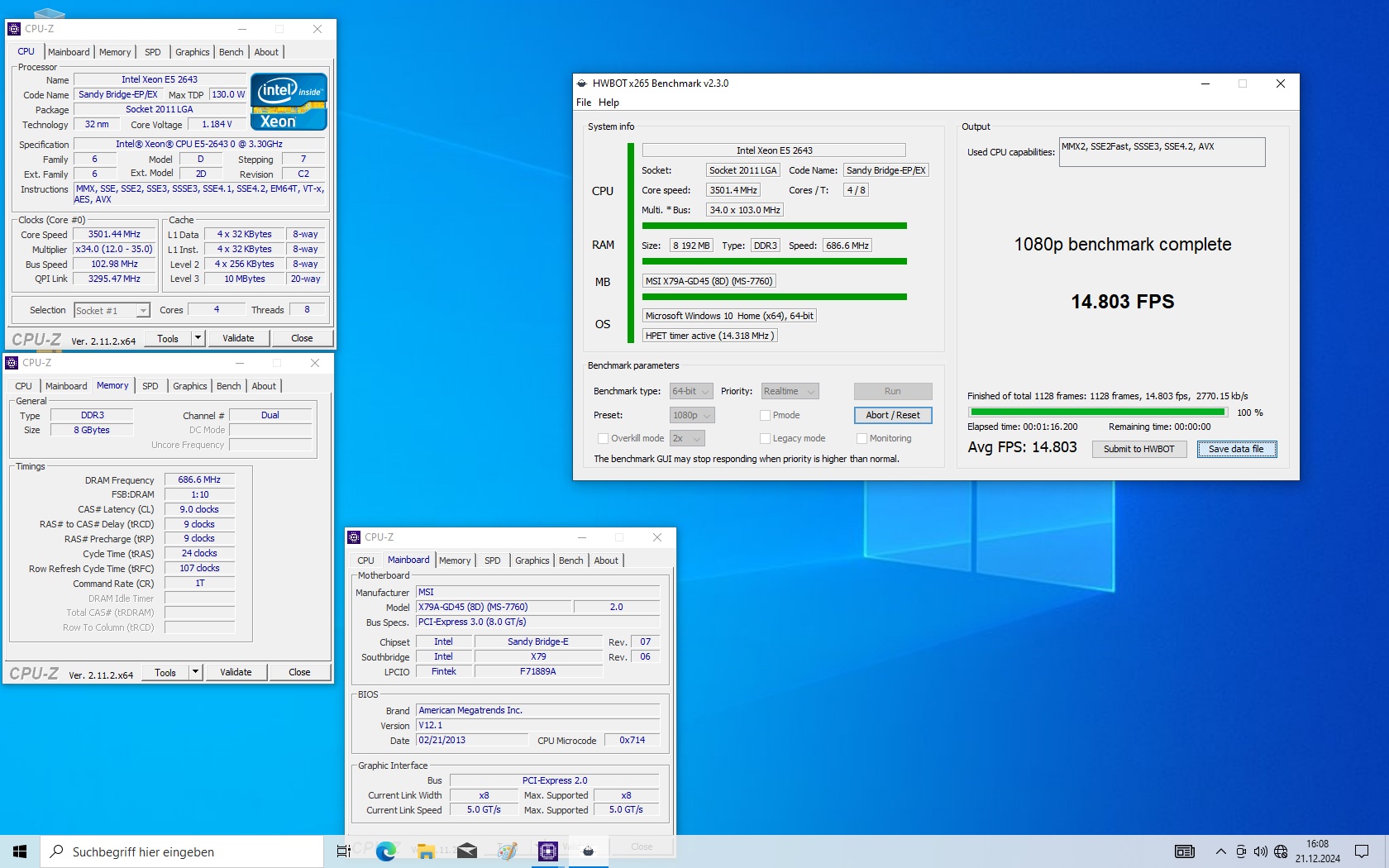The height and width of the screenshot is (868, 1389).
Task: Click the Abort / Reset button
Action: point(893,416)
